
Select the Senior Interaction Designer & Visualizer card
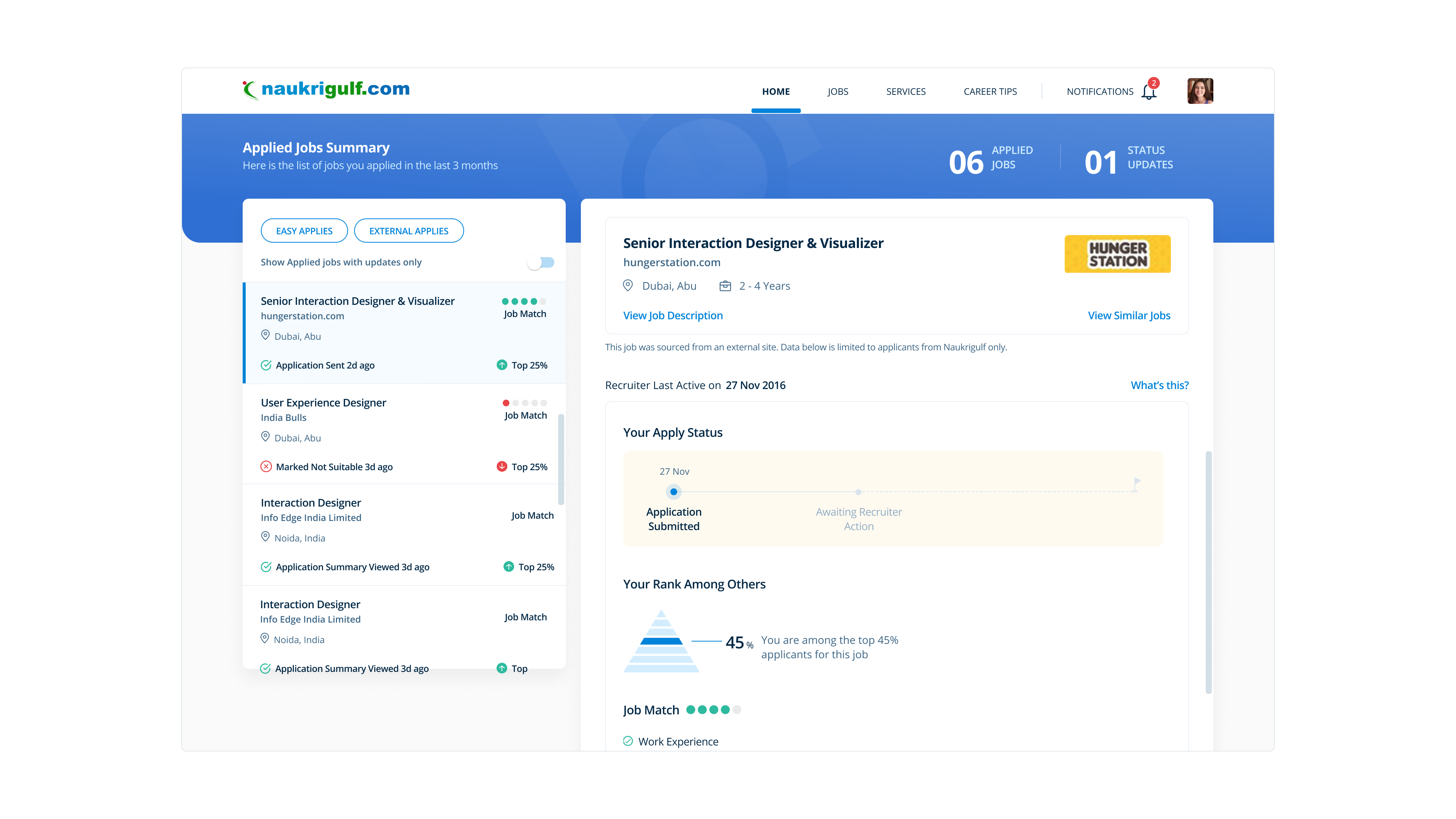[405, 333]
